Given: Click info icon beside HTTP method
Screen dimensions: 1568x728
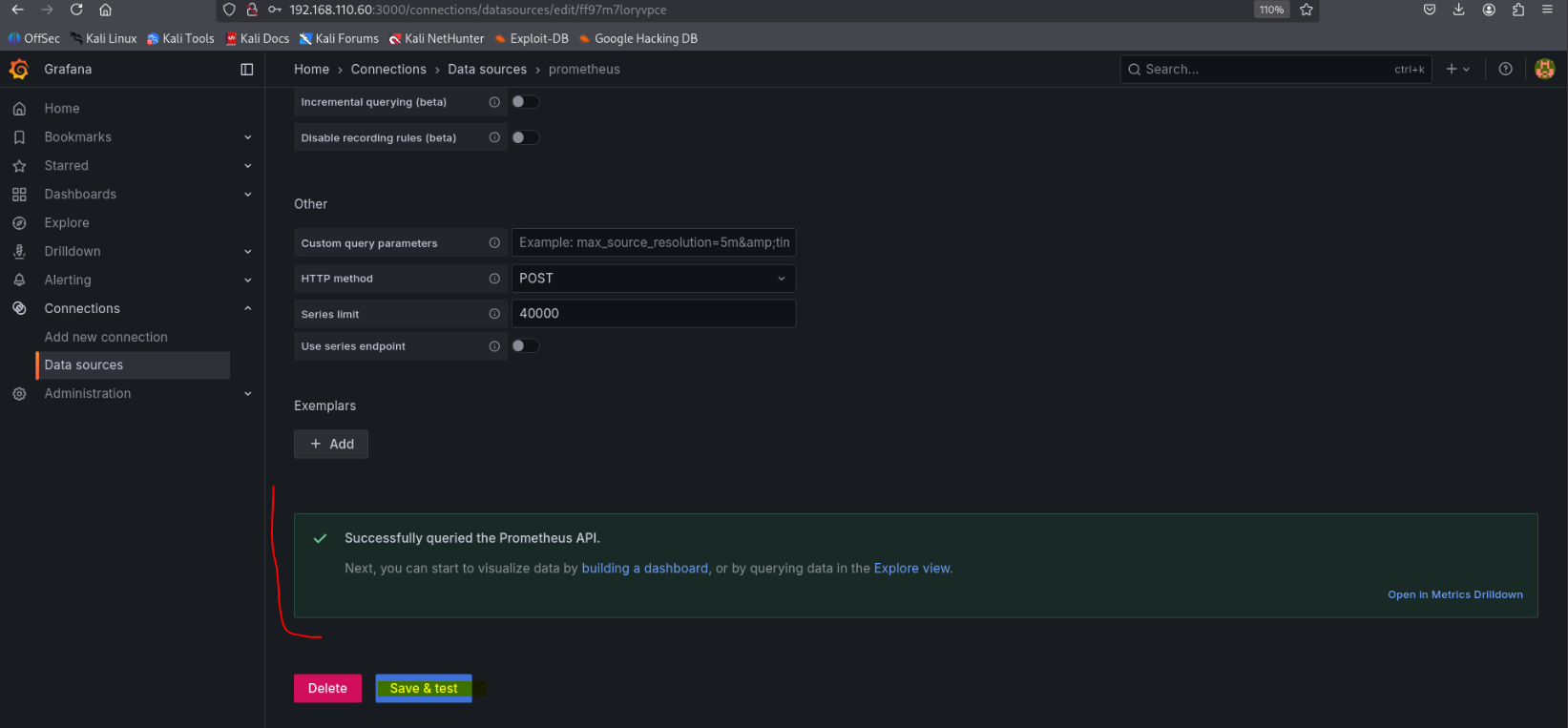Looking at the screenshot, I should click(494, 279).
